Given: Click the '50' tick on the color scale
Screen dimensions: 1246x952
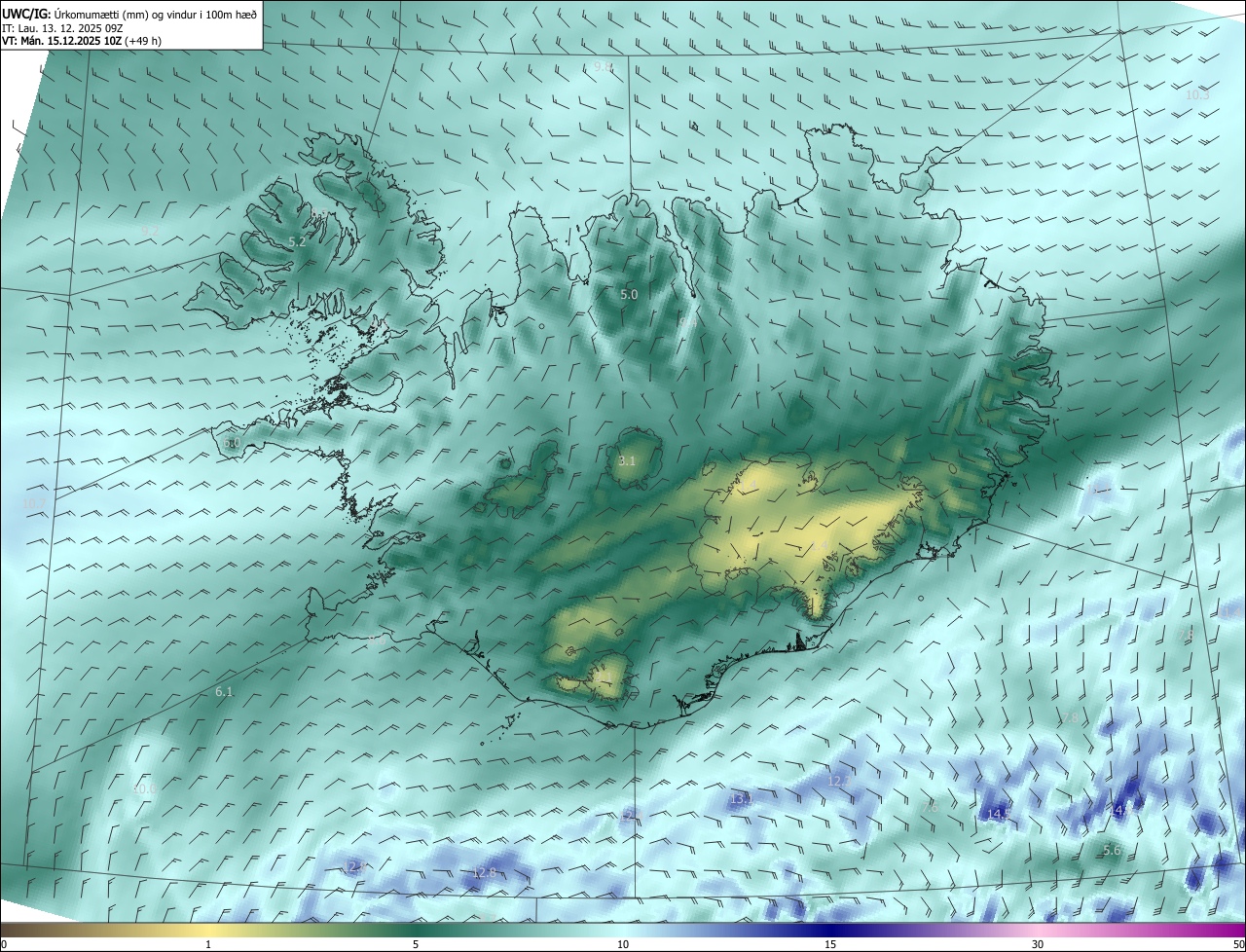Looking at the screenshot, I should [x=1238, y=944].
